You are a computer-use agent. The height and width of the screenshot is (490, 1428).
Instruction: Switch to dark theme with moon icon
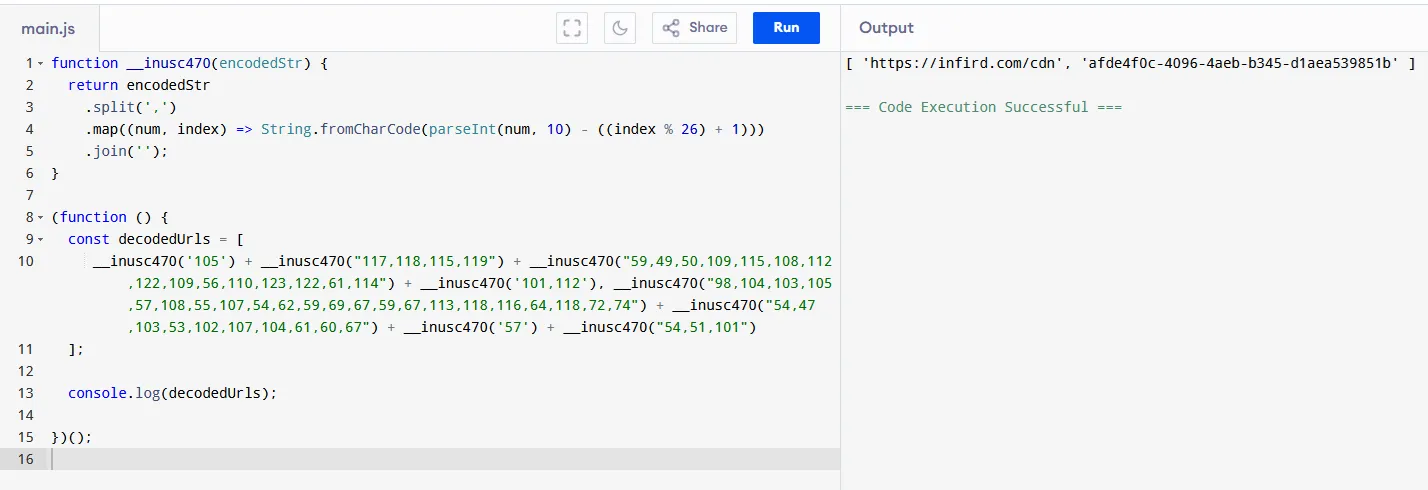tap(620, 28)
